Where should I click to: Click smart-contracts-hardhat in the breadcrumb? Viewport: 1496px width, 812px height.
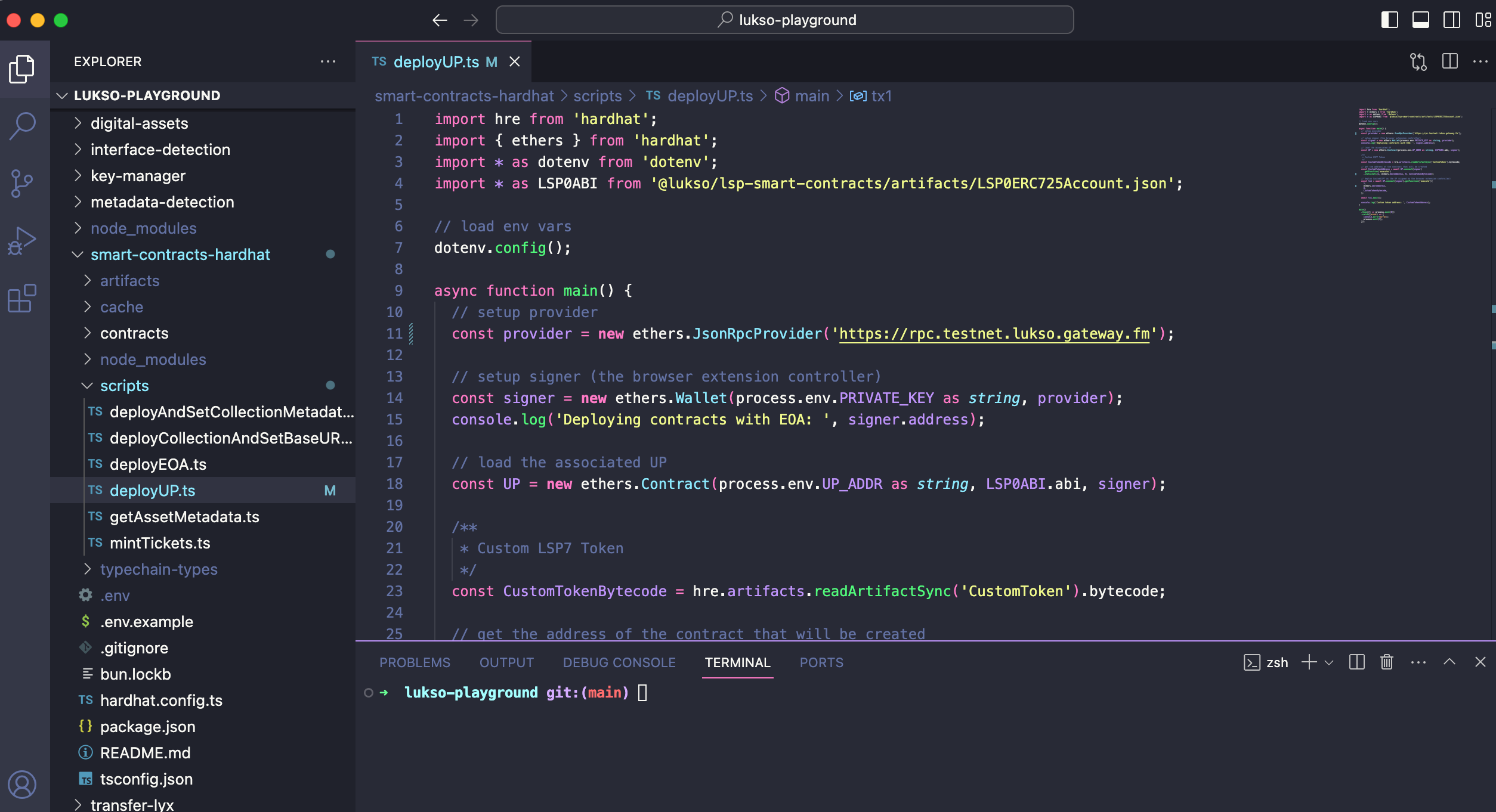(464, 96)
